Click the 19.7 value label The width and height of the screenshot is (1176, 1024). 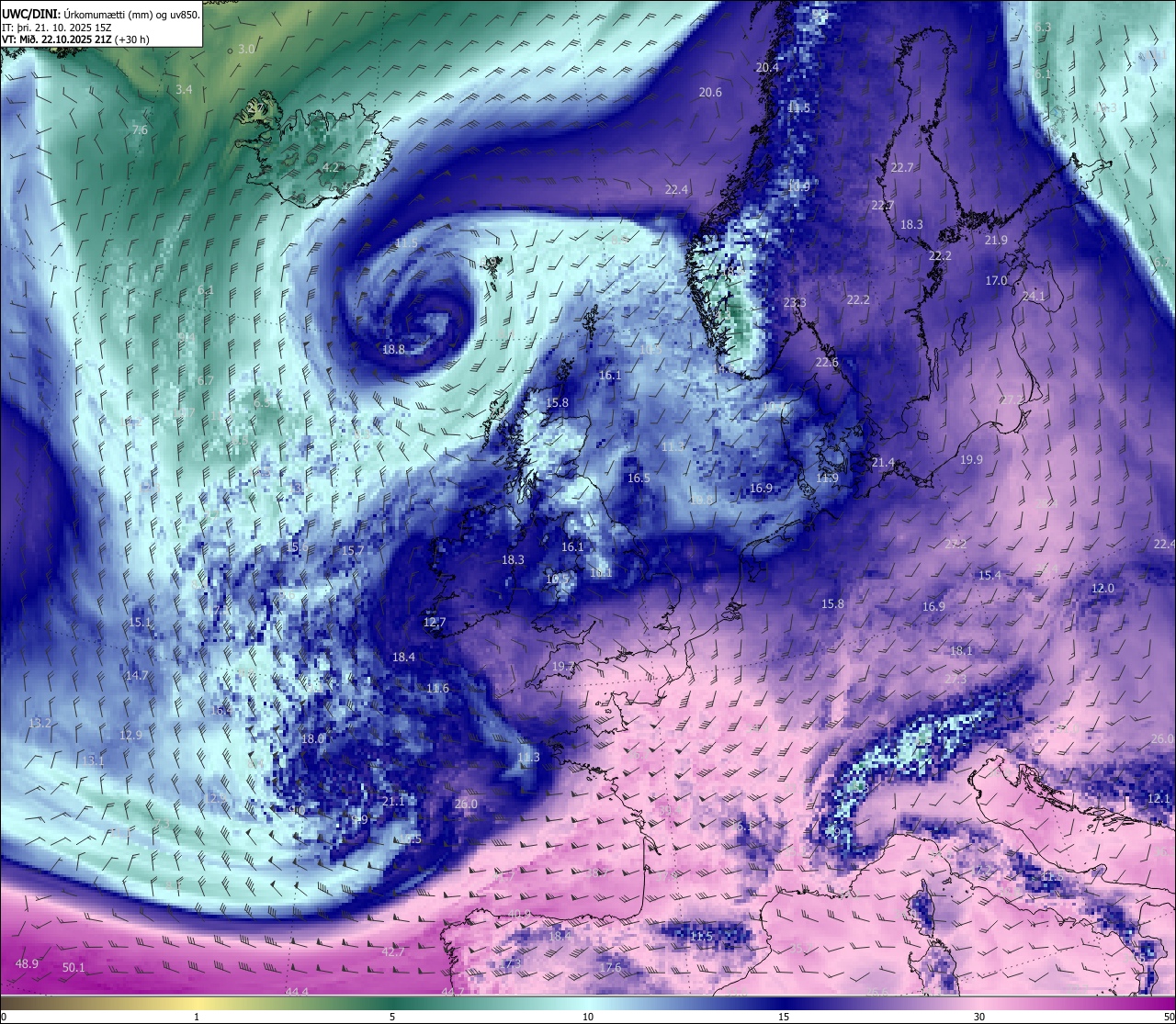tap(562, 666)
